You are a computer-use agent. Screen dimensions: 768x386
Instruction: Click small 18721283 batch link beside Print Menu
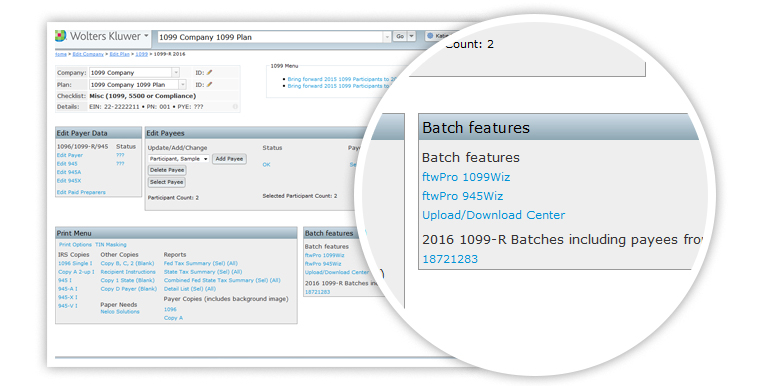[317, 292]
